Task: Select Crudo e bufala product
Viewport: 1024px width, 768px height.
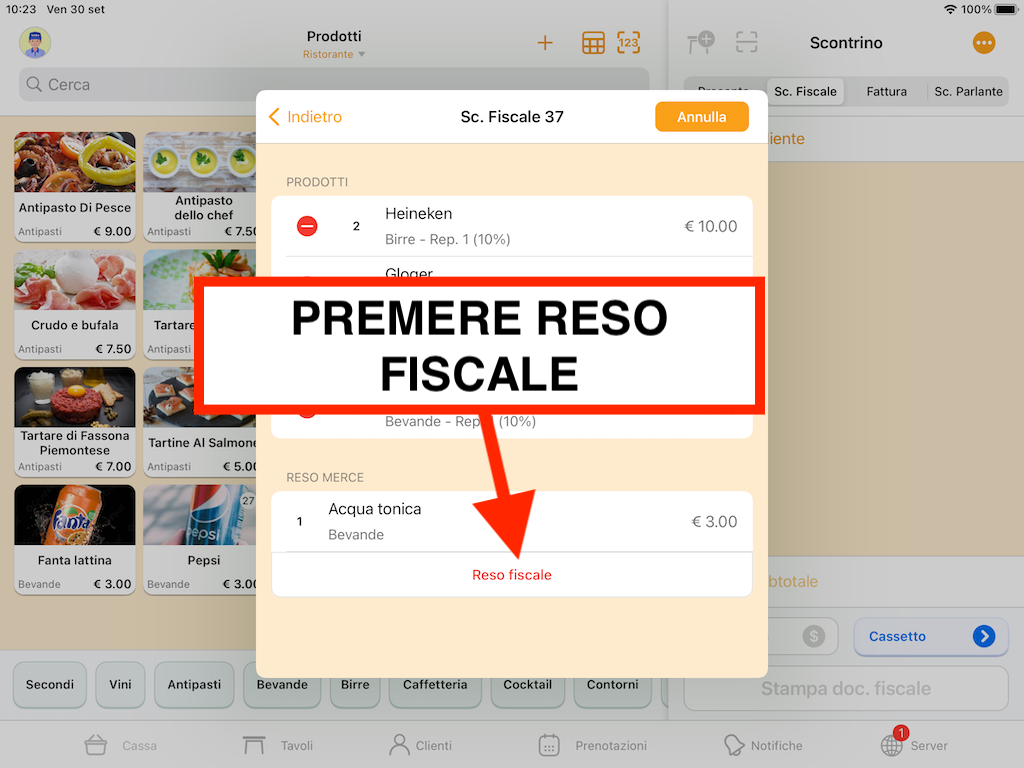Action: [74, 304]
